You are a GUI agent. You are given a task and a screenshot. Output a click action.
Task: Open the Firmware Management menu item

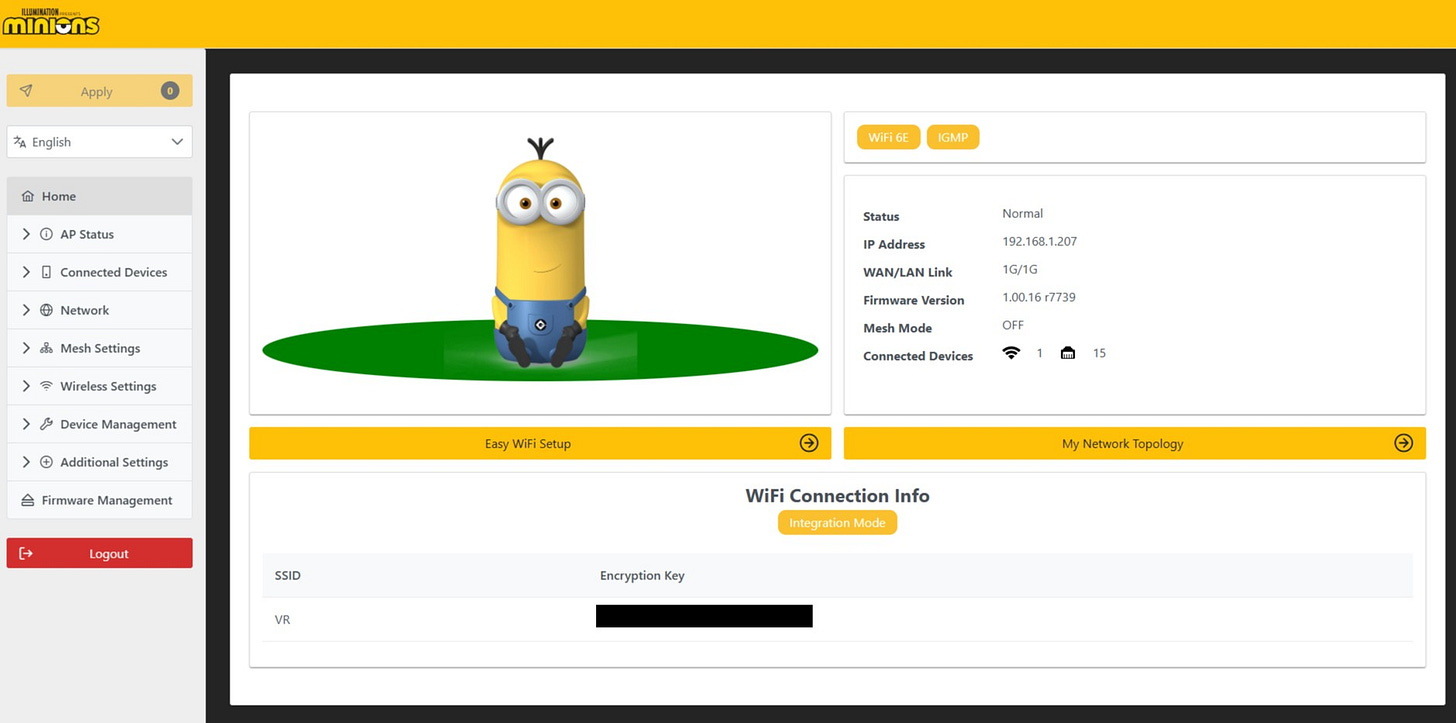tap(99, 500)
